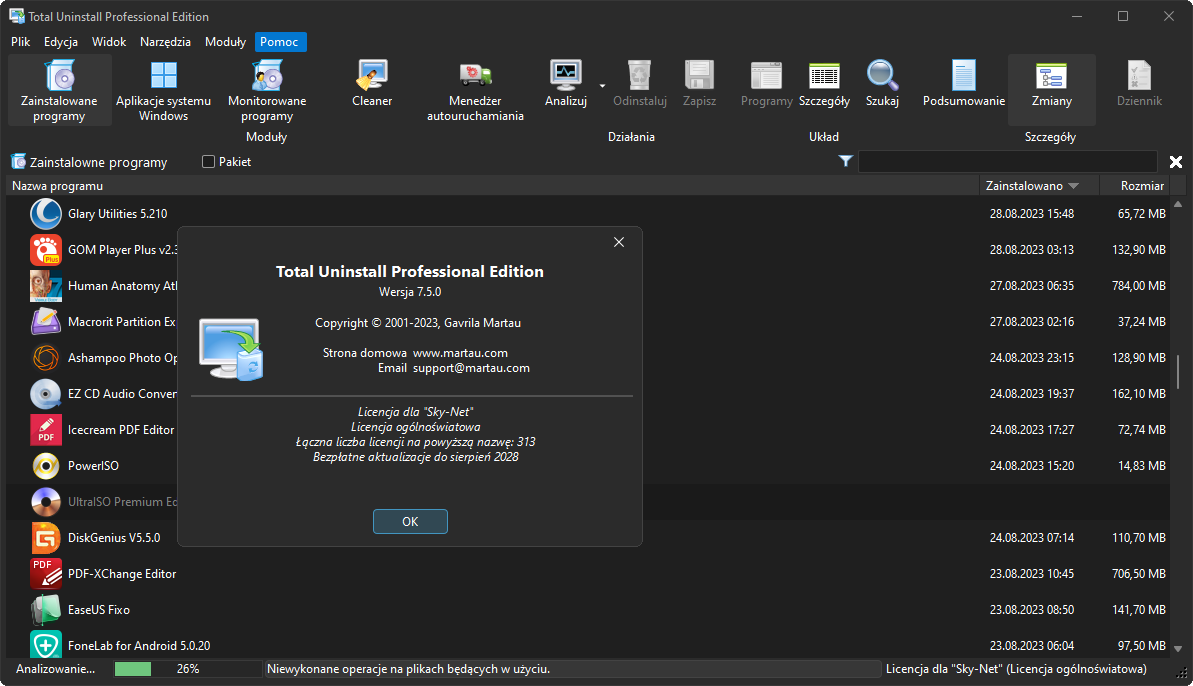Click license status bar entry
Image resolution: width=1193 pixels, height=686 pixels.
1016,669
